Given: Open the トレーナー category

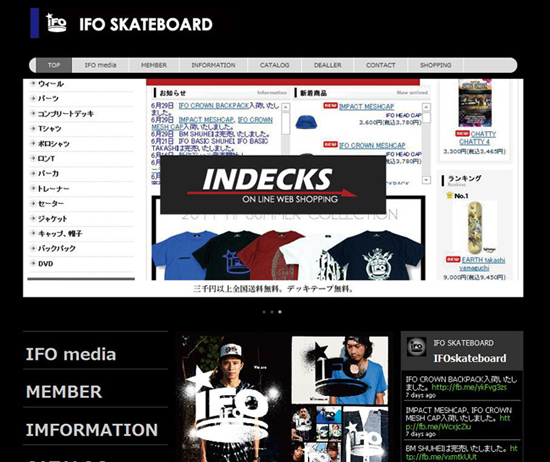Looking at the screenshot, I should (x=53, y=188).
